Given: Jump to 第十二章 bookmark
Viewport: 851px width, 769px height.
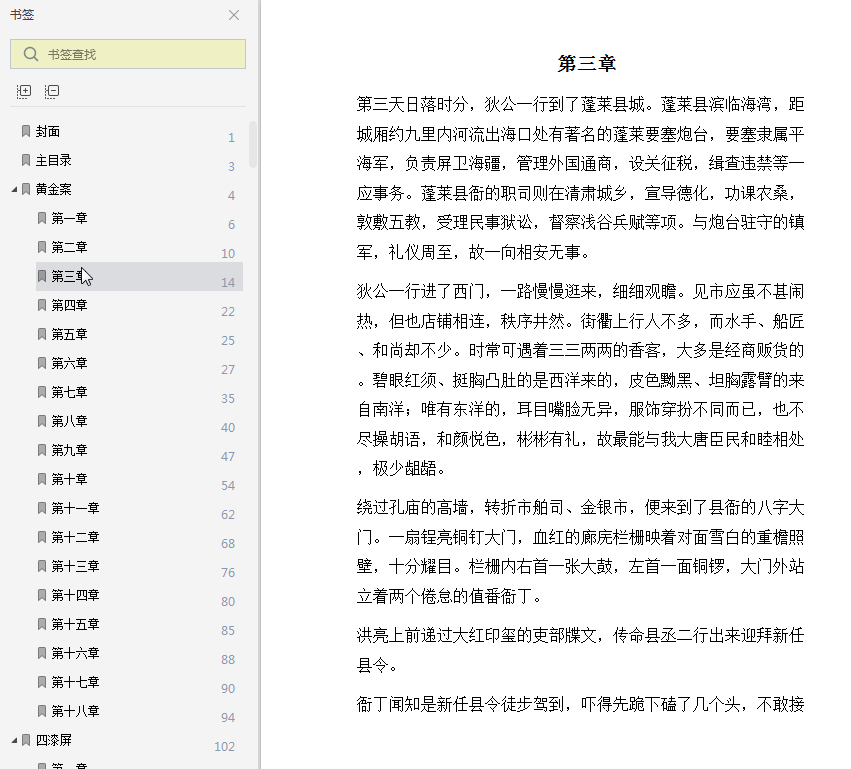Looking at the screenshot, I should [x=75, y=537].
